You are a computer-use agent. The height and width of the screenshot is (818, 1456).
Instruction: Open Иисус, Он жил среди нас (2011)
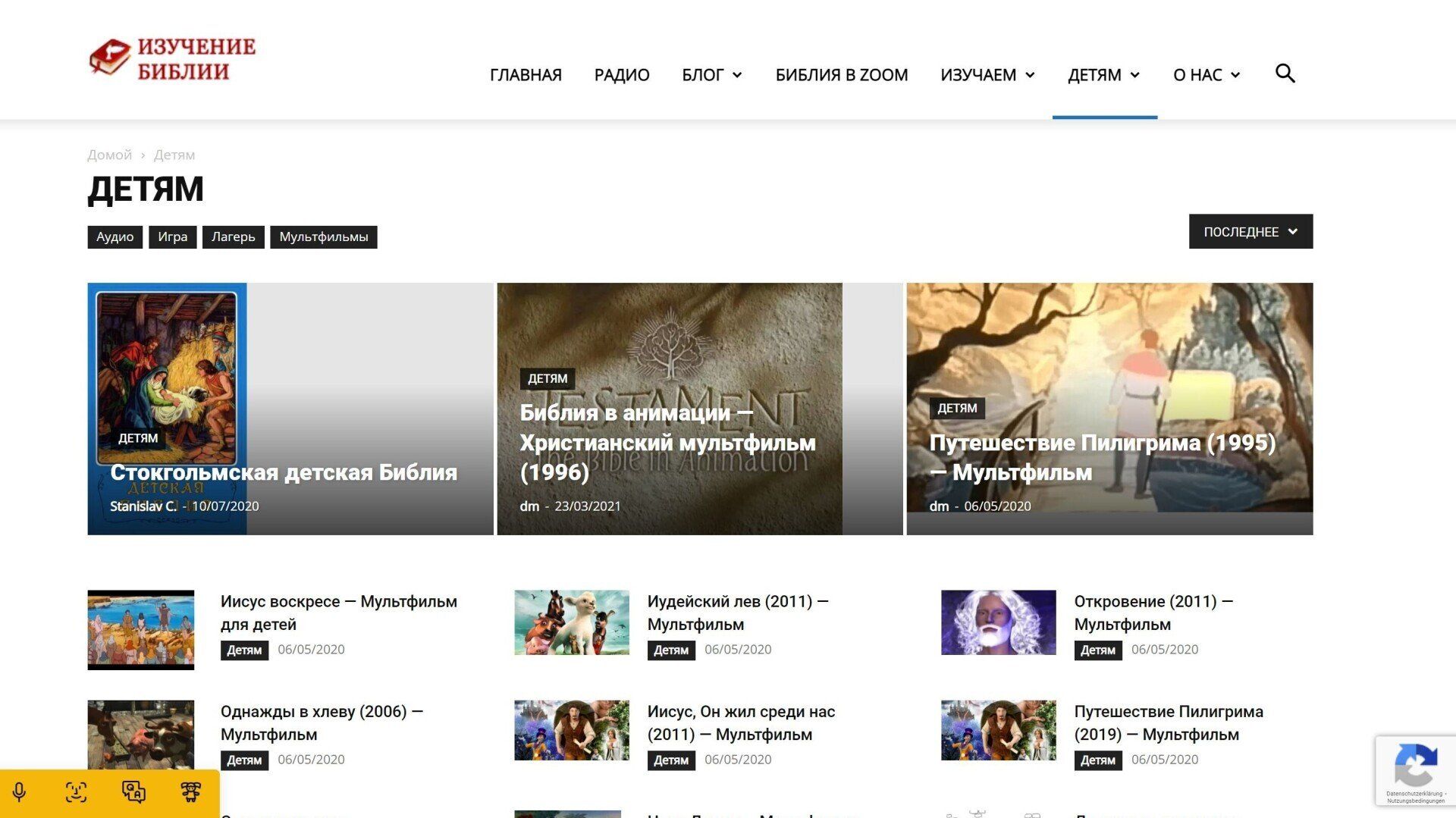coord(741,722)
